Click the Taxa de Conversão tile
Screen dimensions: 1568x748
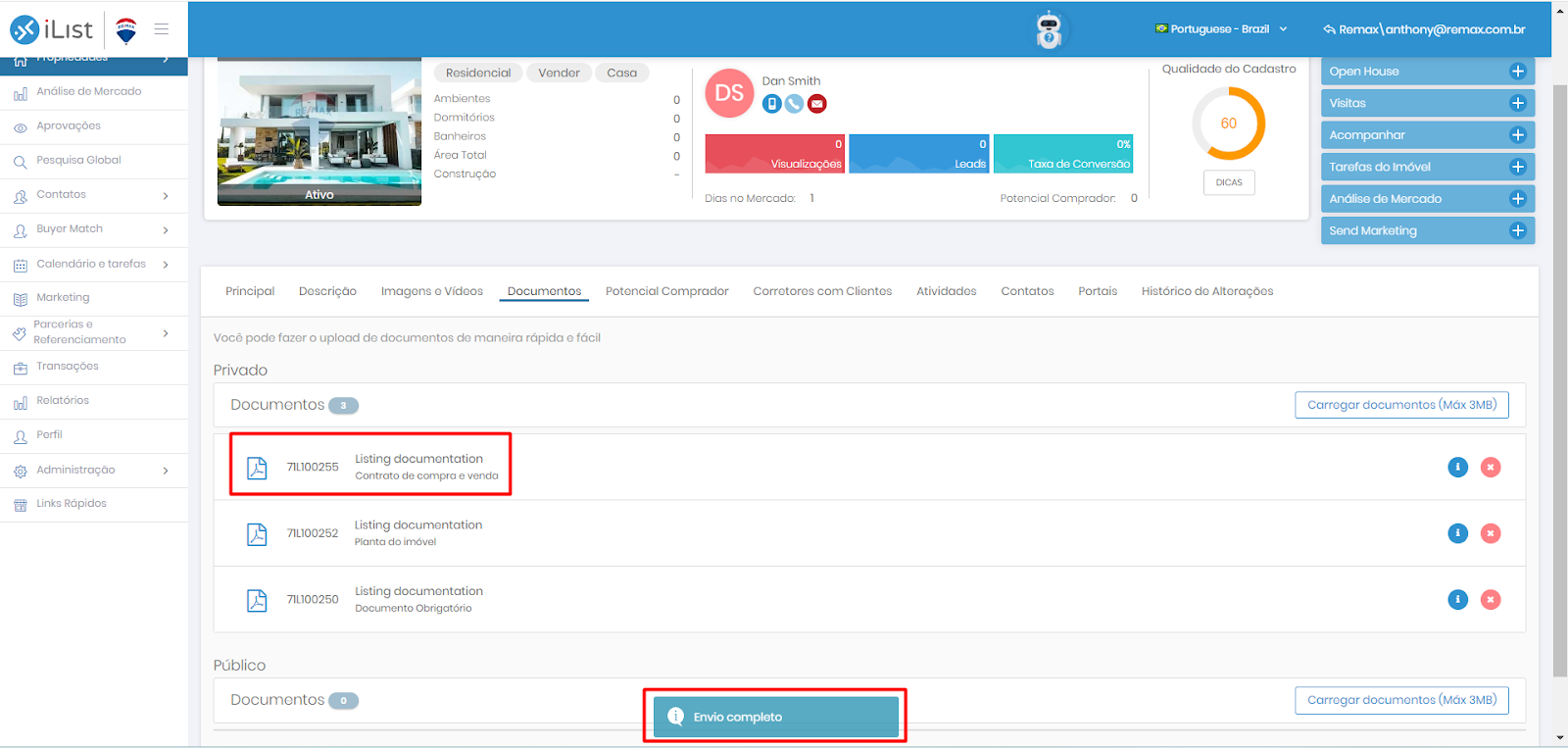pyautogui.click(x=1063, y=154)
